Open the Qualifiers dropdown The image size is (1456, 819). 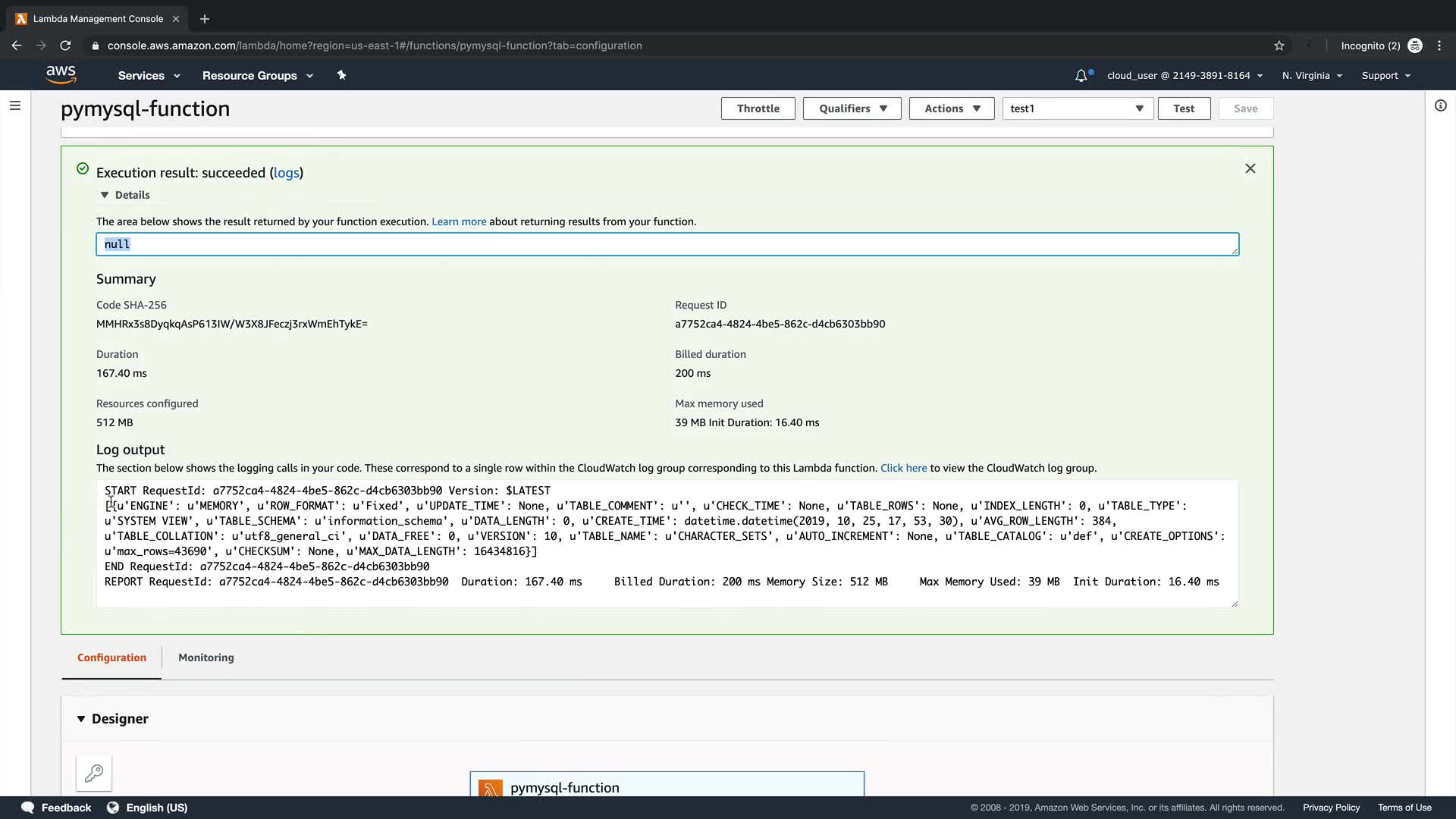point(852,108)
